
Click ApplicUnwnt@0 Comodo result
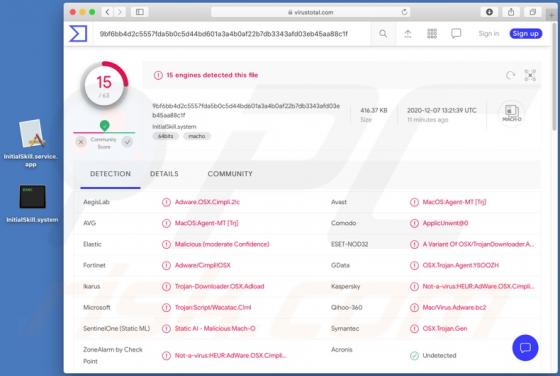pyautogui.click(x=445, y=223)
